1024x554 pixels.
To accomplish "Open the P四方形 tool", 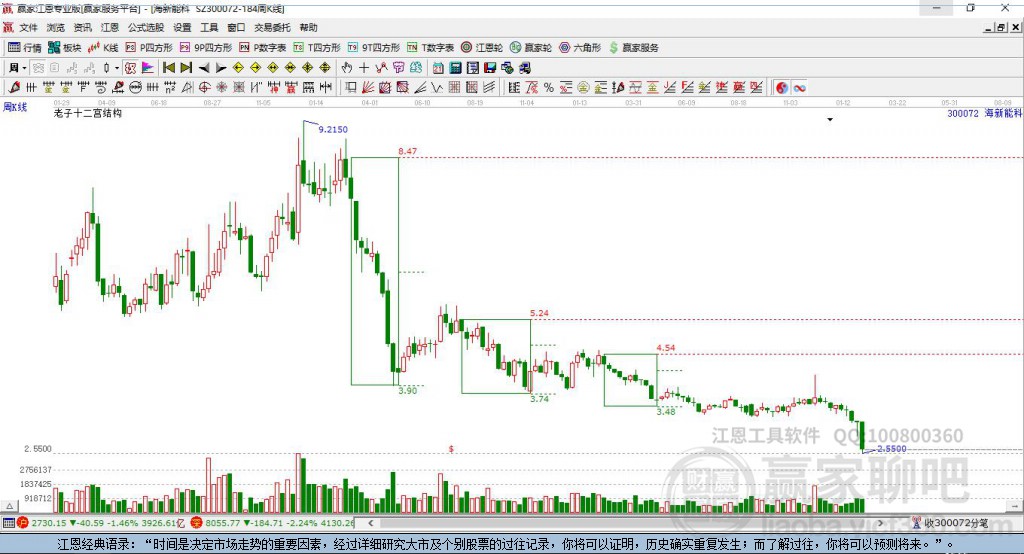I will coord(149,48).
